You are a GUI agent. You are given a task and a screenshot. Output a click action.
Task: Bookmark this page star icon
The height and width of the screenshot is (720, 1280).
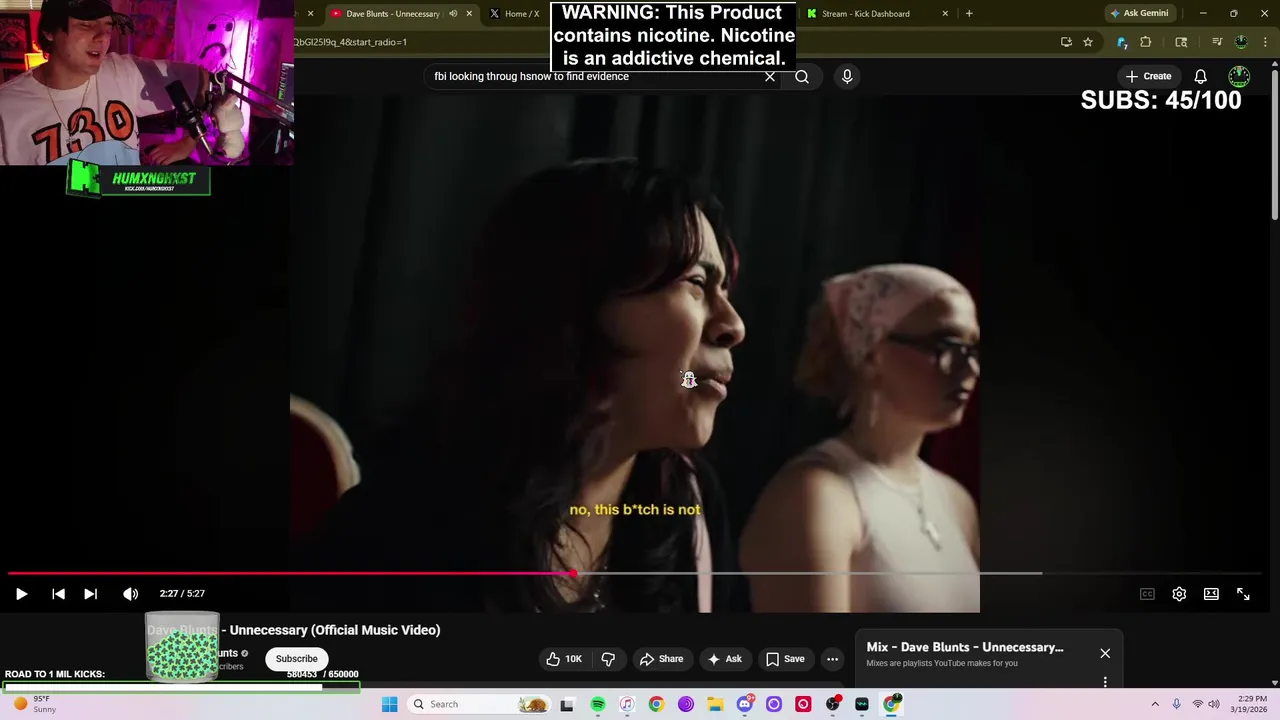click(x=1088, y=42)
